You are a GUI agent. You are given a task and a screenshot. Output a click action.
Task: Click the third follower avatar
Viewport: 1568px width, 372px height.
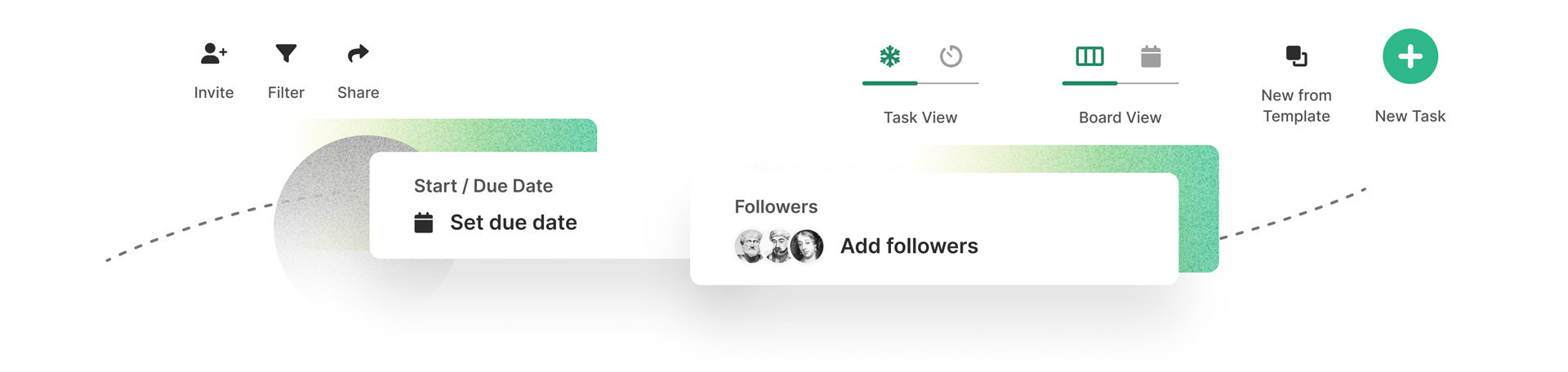[807, 246]
